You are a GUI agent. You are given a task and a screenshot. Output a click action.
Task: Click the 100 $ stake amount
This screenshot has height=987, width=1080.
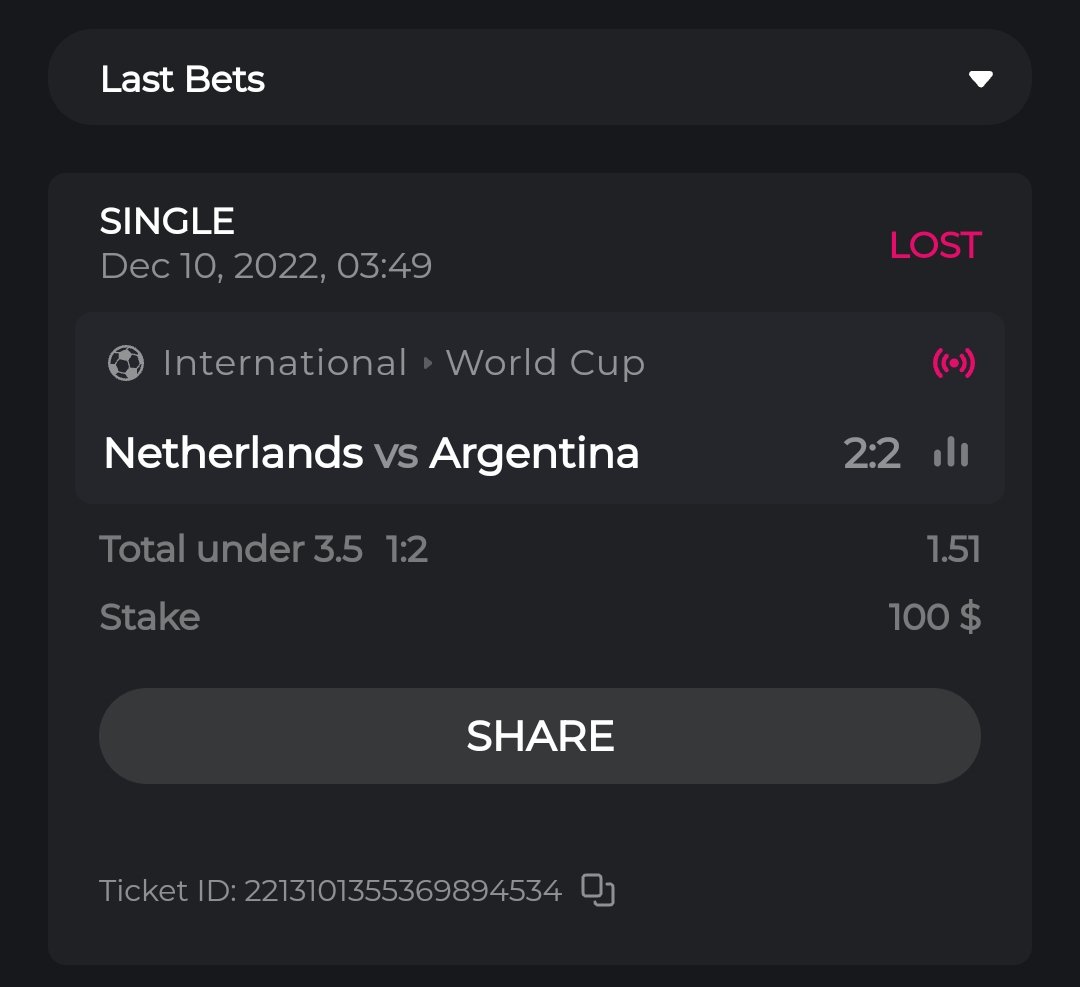(934, 617)
